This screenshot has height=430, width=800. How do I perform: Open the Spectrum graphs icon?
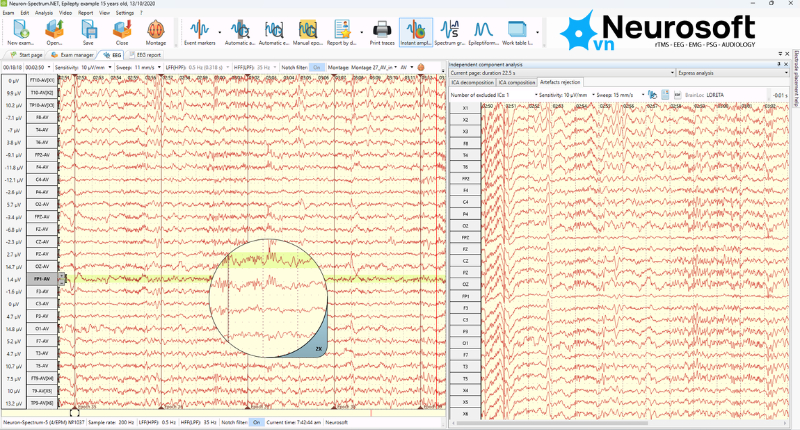[x=449, y=30]
